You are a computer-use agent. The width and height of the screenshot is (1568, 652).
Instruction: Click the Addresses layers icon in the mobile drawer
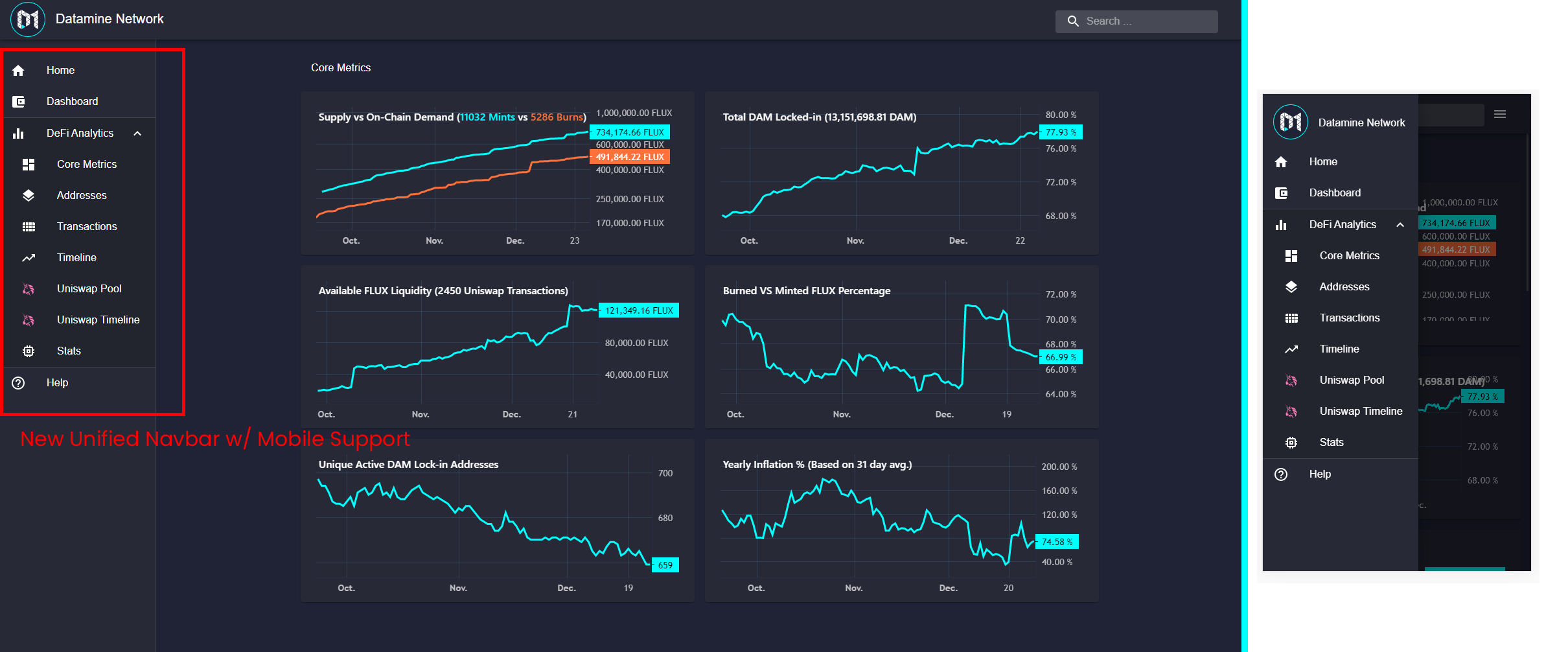(1291, 287)
